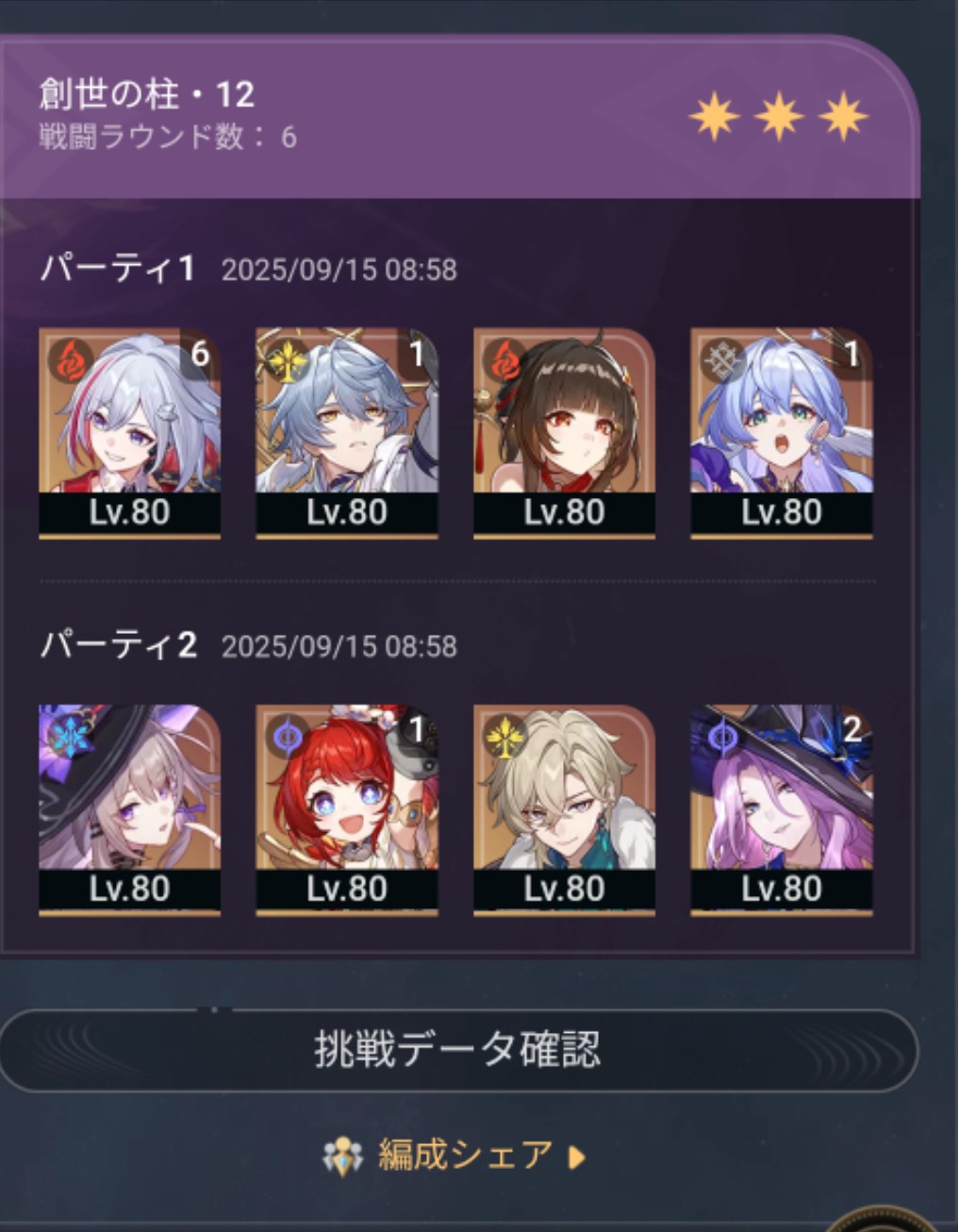Screen dimensions: 958x1232
Task: Click the ice element icon in Party 2
Action: coord(72,737)
